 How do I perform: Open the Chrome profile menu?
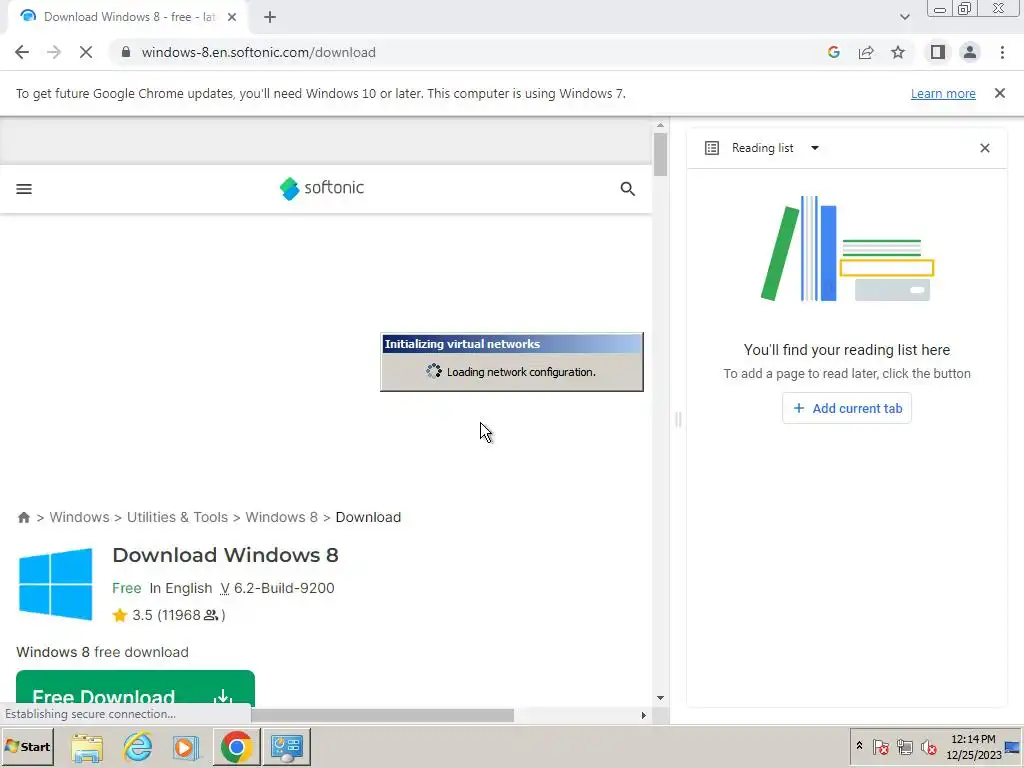pyautogui.click(x=970, y=52)
